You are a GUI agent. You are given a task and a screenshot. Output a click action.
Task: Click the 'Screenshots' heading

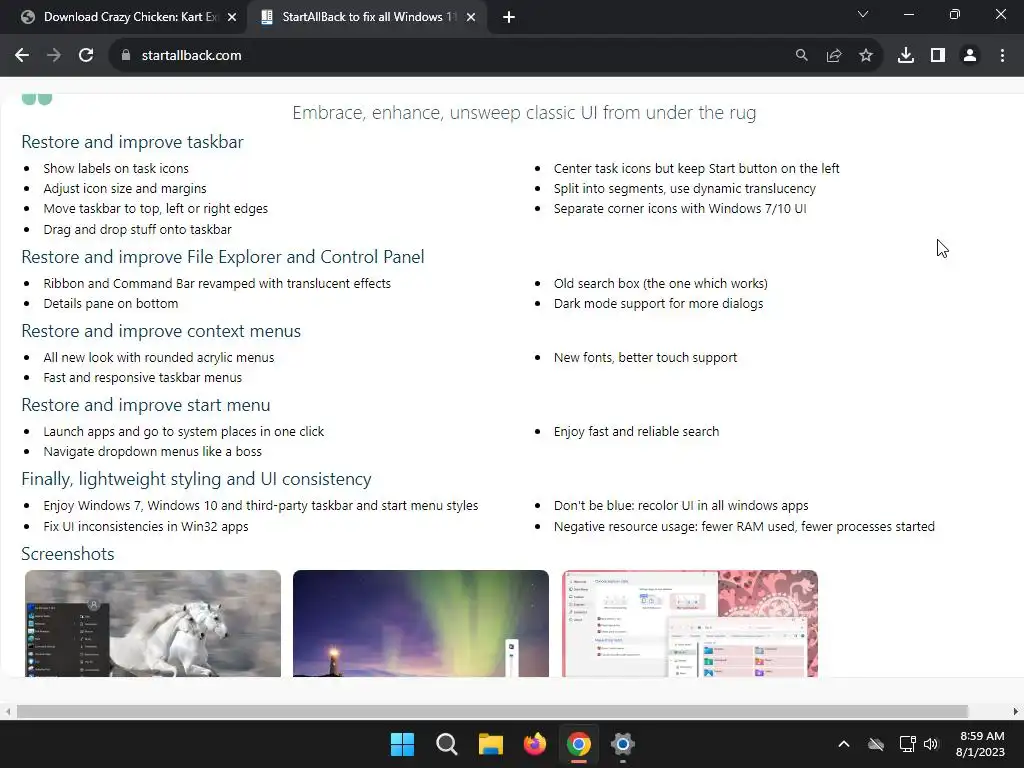[x=68, y=554]
